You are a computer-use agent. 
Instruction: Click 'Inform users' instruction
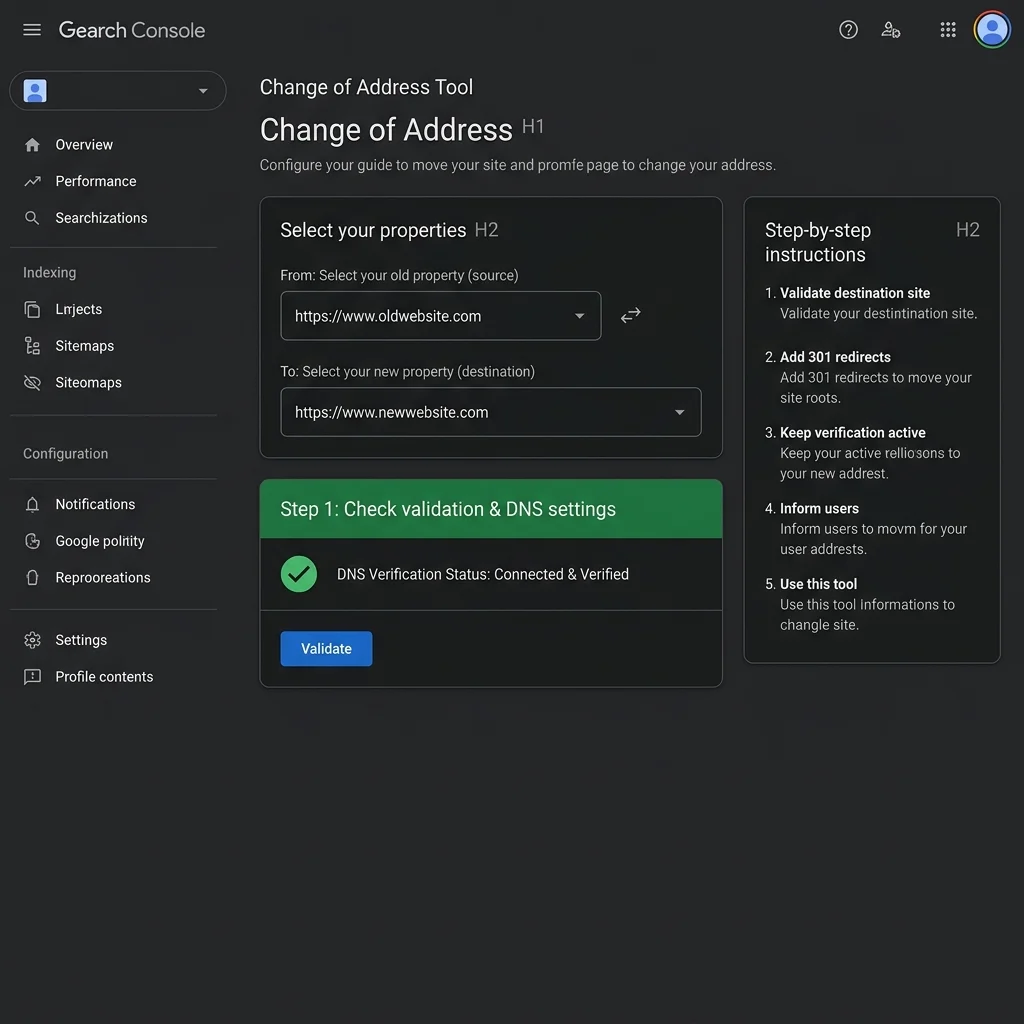pyautogui.click(x=819, y=509)
